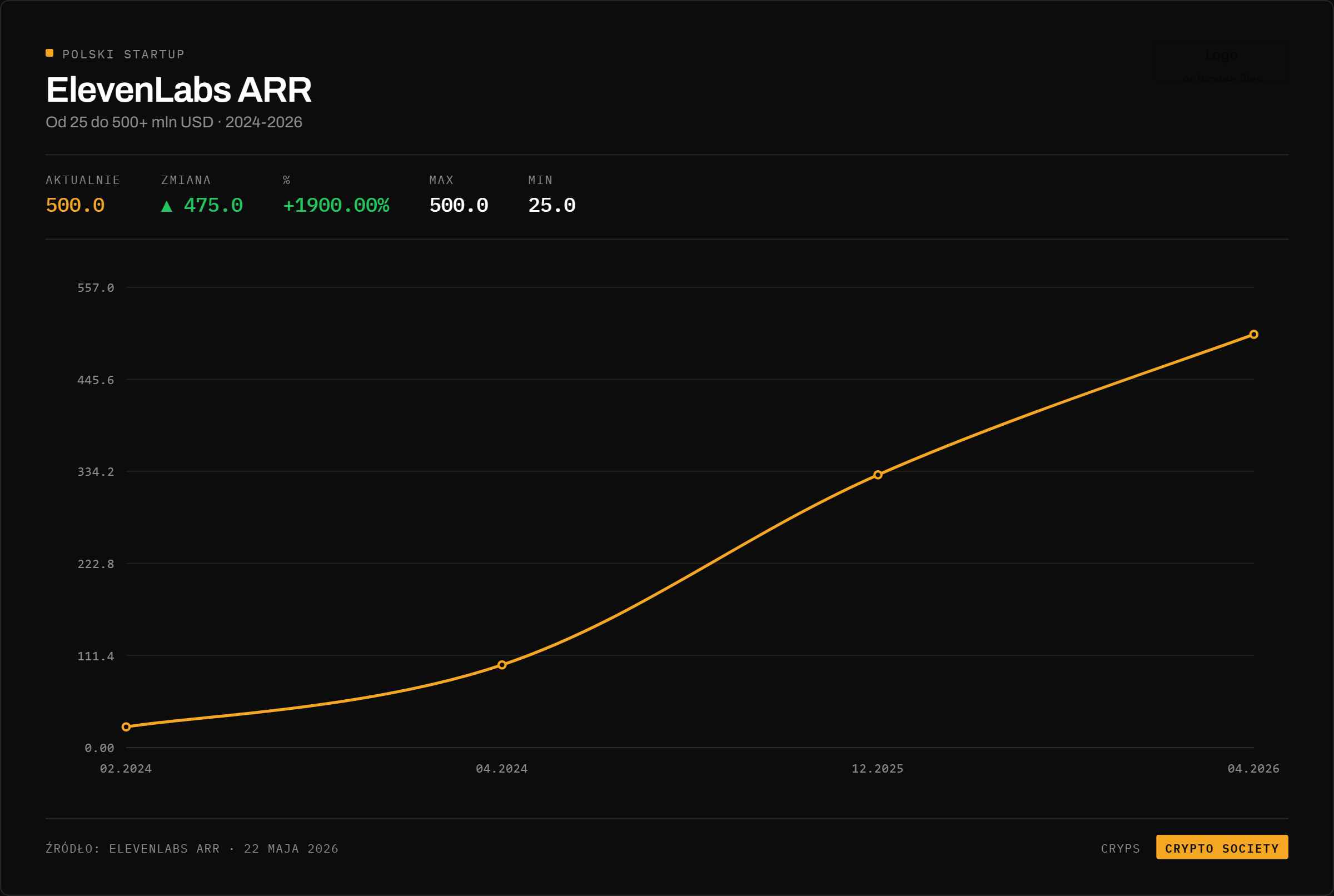Click the 334.2 y-axis label
This screenshot has width=1334, height=896.
coord(96,472)
